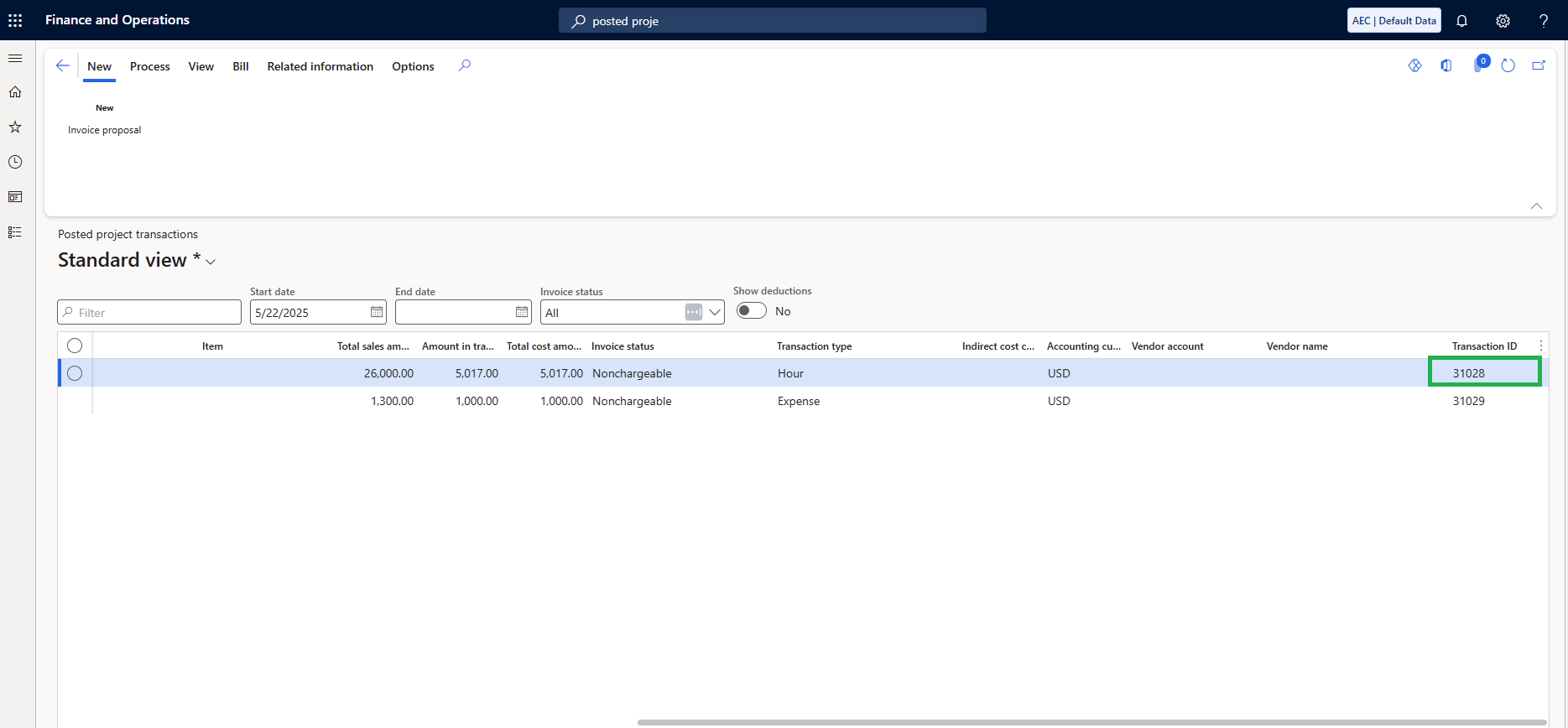This screenshot has width=1568, height=728.
Task: Collapse the action pane ribbon chevron
Action: click(1536, 206)
